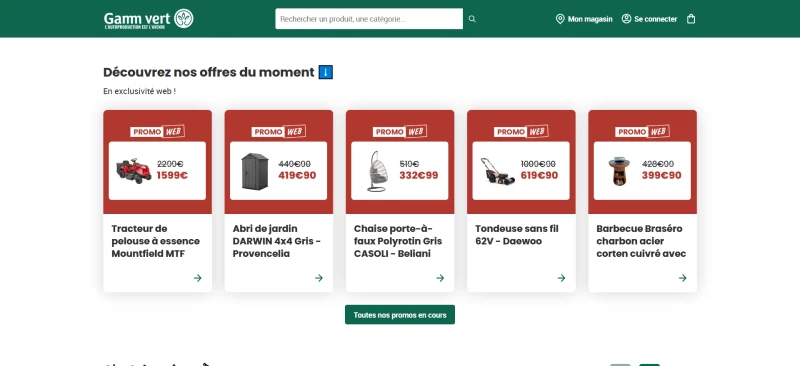800x366 pixels.
Task: Click the lawn mower product image
Action: pyautogui.click(x=497, y=171)
